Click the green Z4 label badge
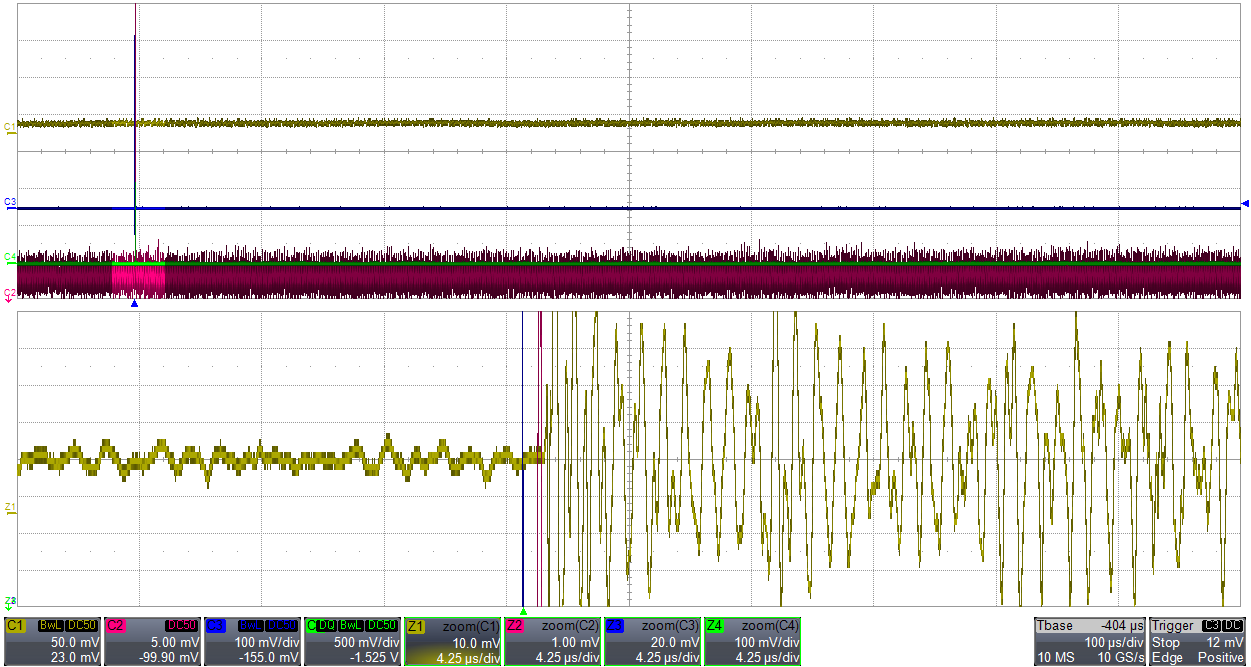Screen dimensions: 1251x667 point(716,625)
